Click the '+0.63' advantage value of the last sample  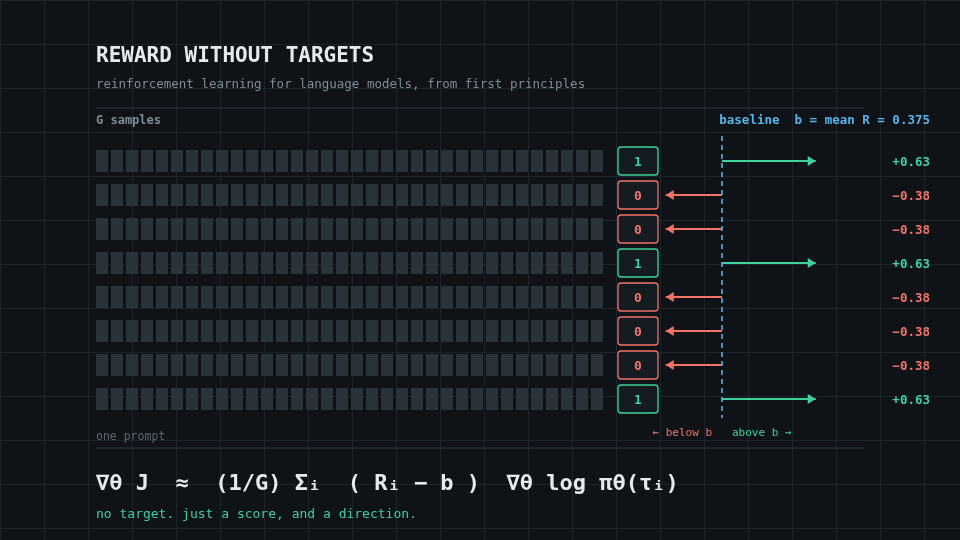(x=910, y=400)
